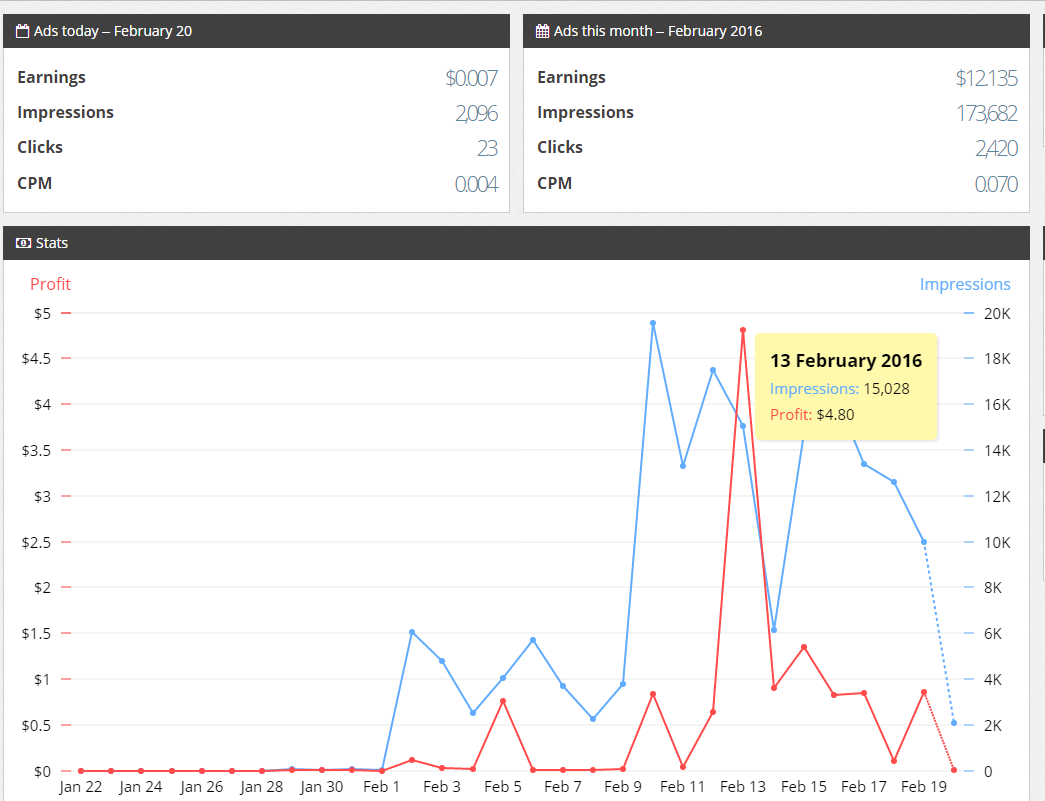The image size is (1045, 801).
Task: Click the 13 February 2016 tooltip title
Action: [846, 361]
